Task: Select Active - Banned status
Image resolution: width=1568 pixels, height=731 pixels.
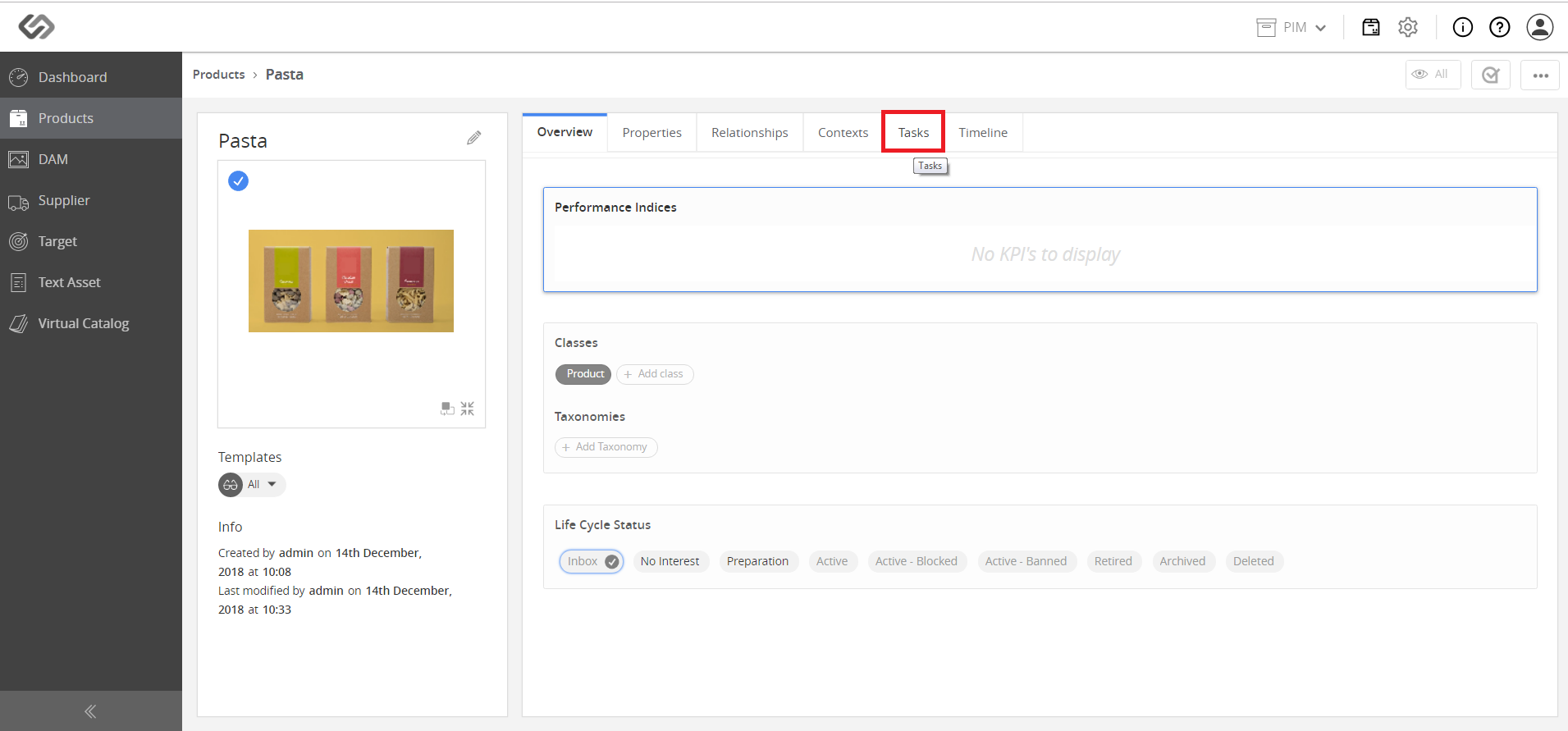Action: (1026, 561)
